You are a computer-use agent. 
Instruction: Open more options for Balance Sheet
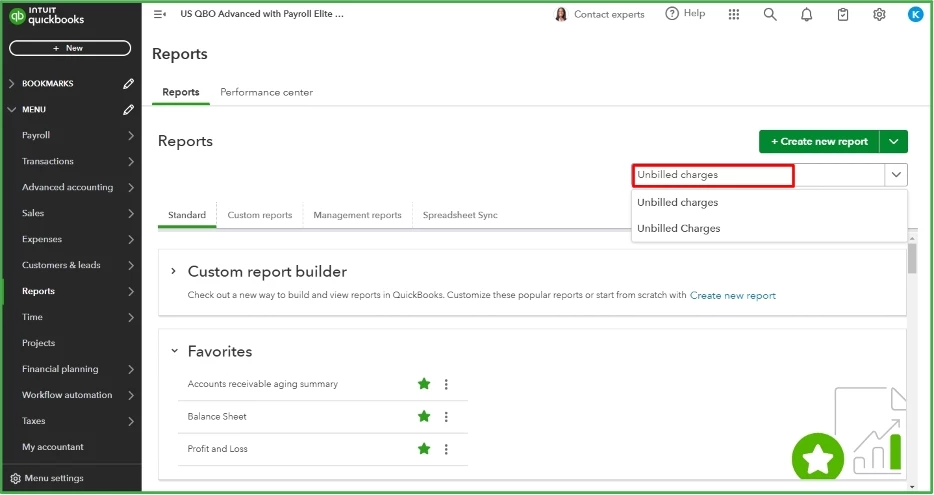click(x=446, y=416)
